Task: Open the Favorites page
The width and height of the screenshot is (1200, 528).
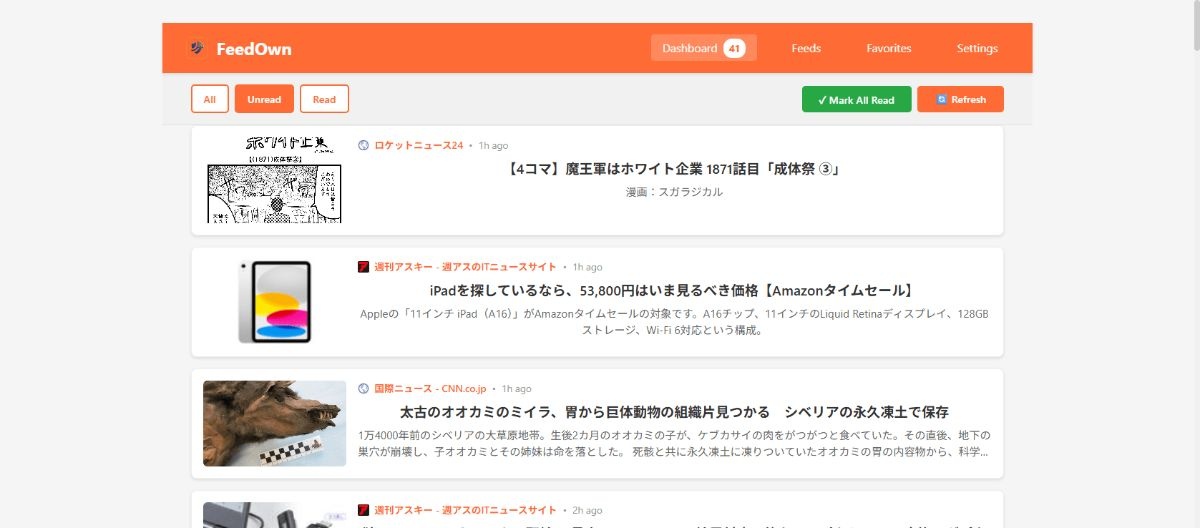Action: point(889,48)
